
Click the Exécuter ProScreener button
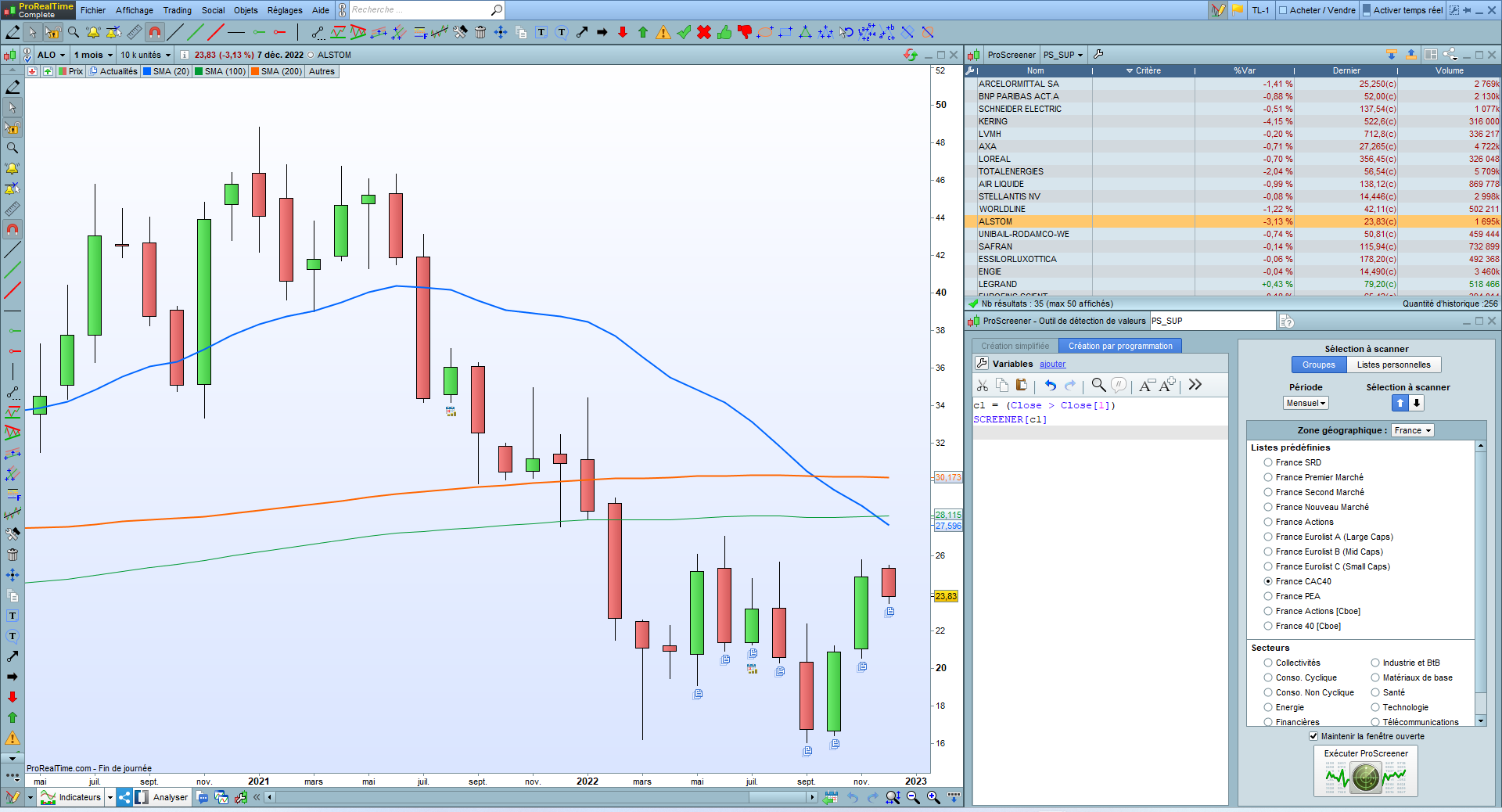[1366, 772]
